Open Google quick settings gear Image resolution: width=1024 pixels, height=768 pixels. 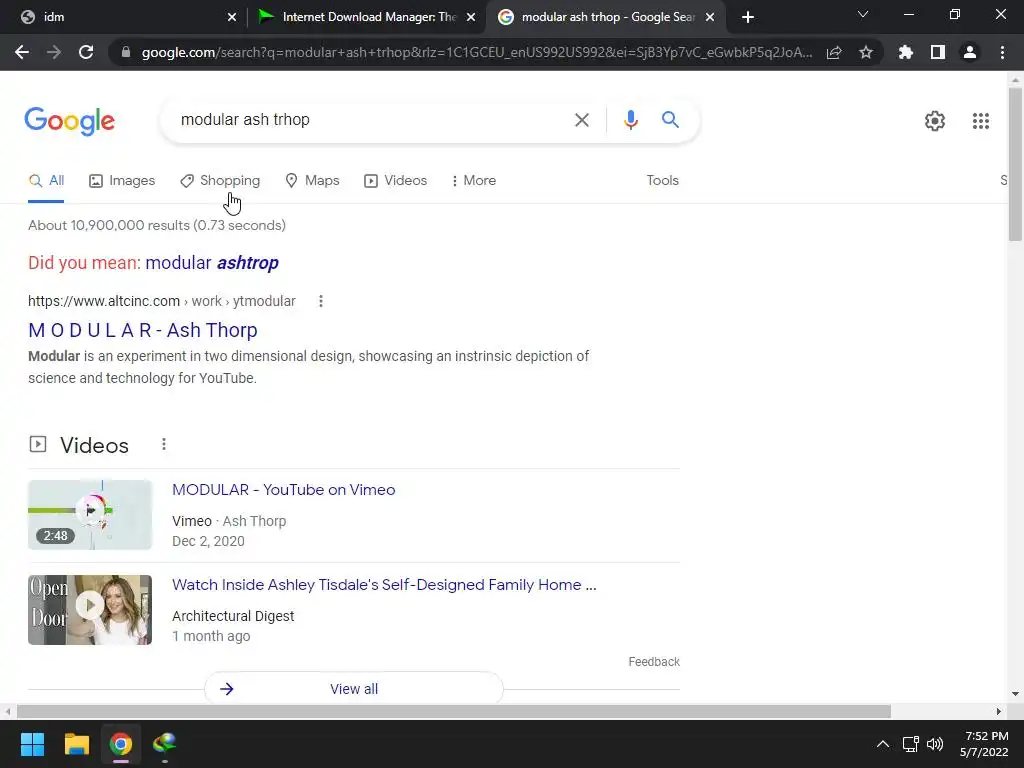[935, 121]
